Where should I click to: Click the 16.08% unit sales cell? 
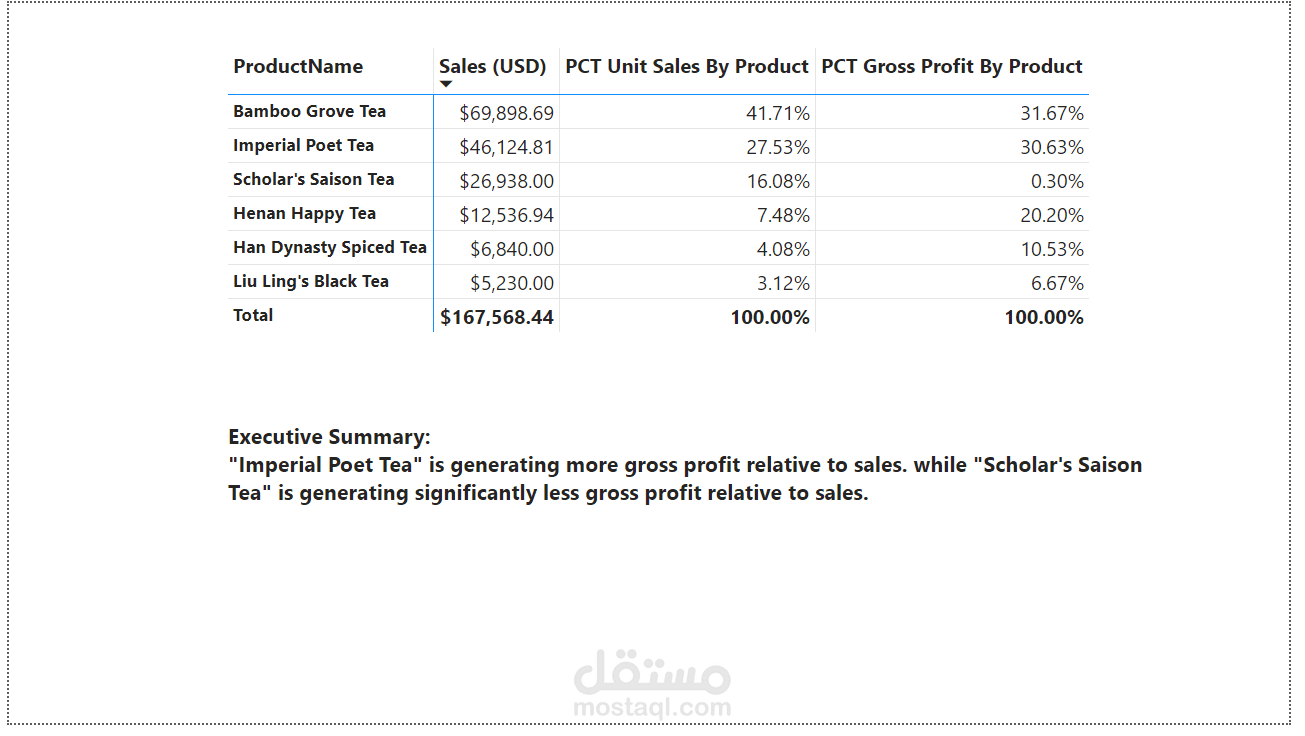click(778, 182)
